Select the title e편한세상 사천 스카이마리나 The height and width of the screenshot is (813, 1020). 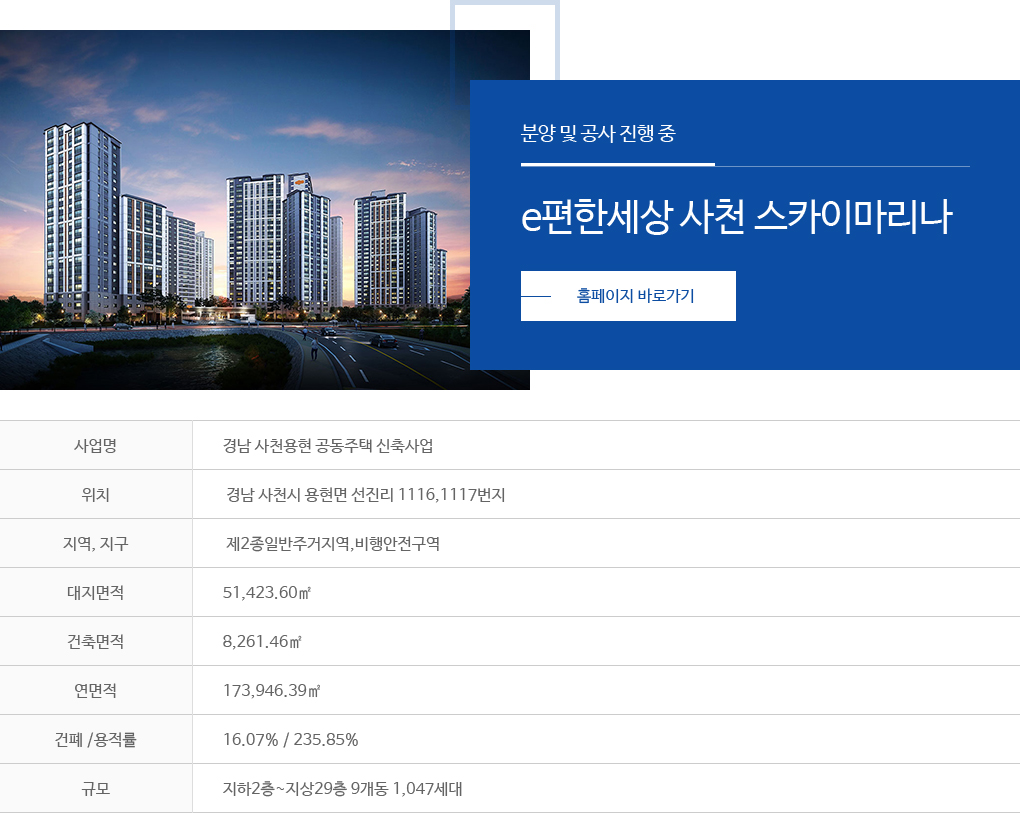736,217
